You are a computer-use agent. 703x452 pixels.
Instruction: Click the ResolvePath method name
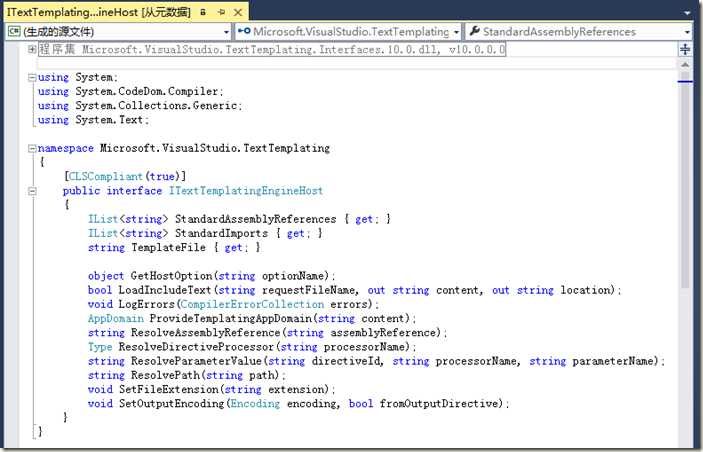[x=165, y=376]
